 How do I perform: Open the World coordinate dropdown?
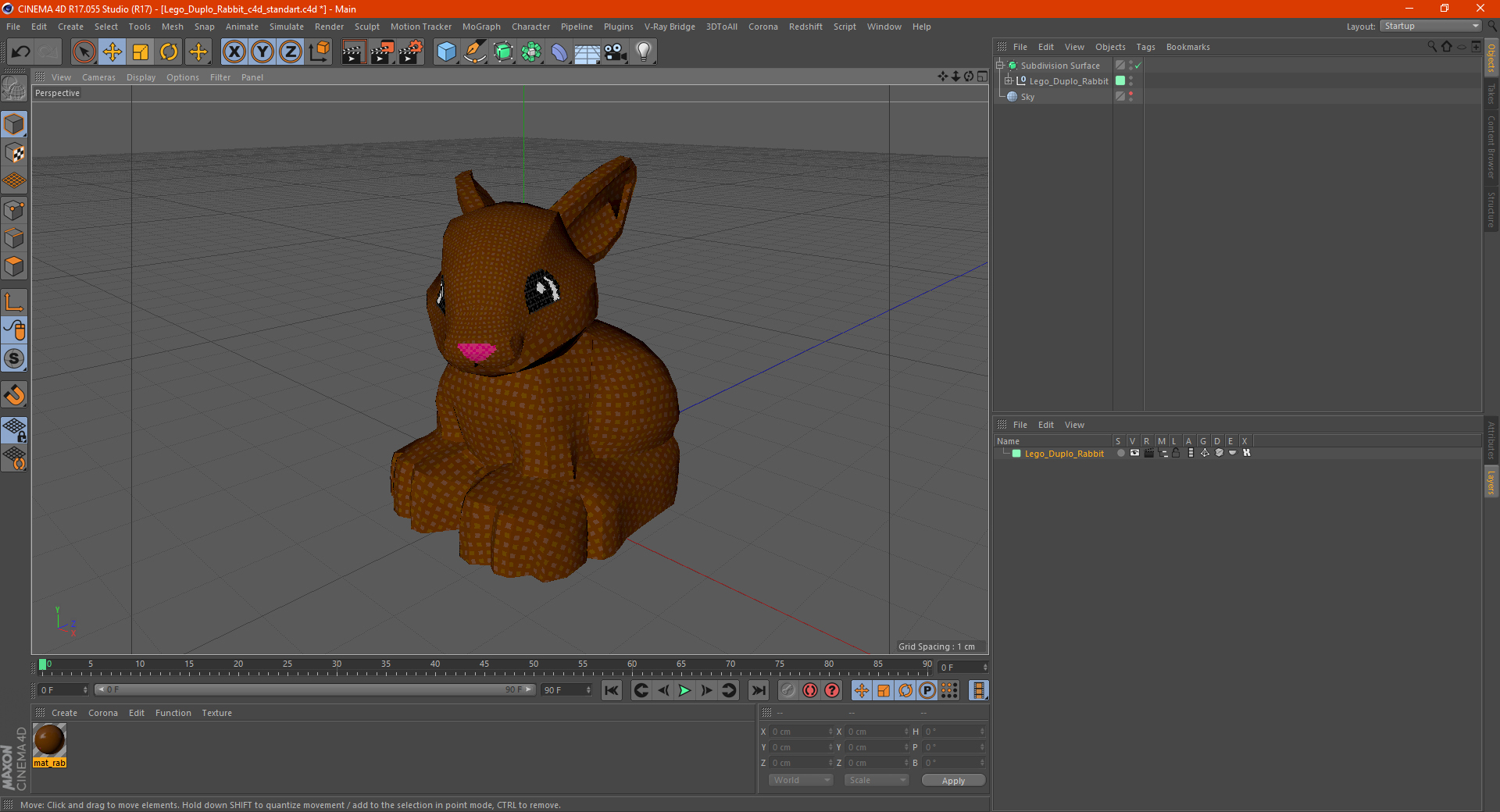pos(801,780)
